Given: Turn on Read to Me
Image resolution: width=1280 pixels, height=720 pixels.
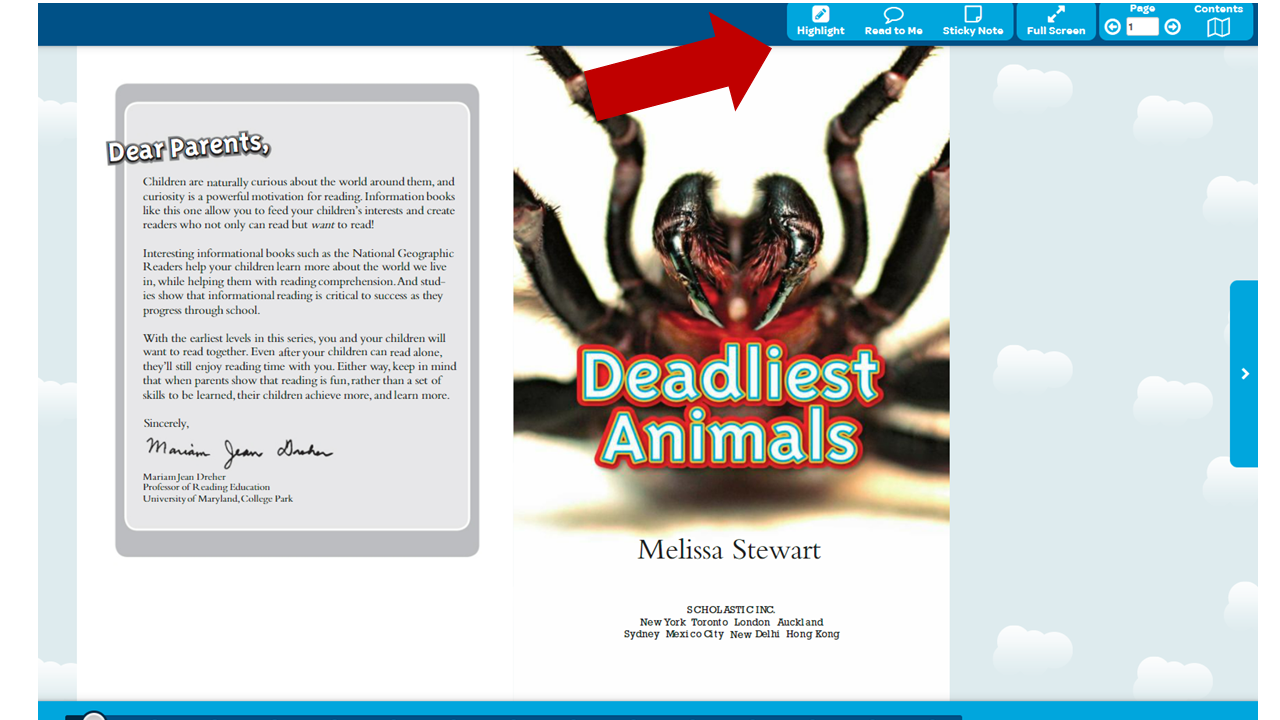Looking at the screenshot, I should pyautogui.click(x=893, y=21).
